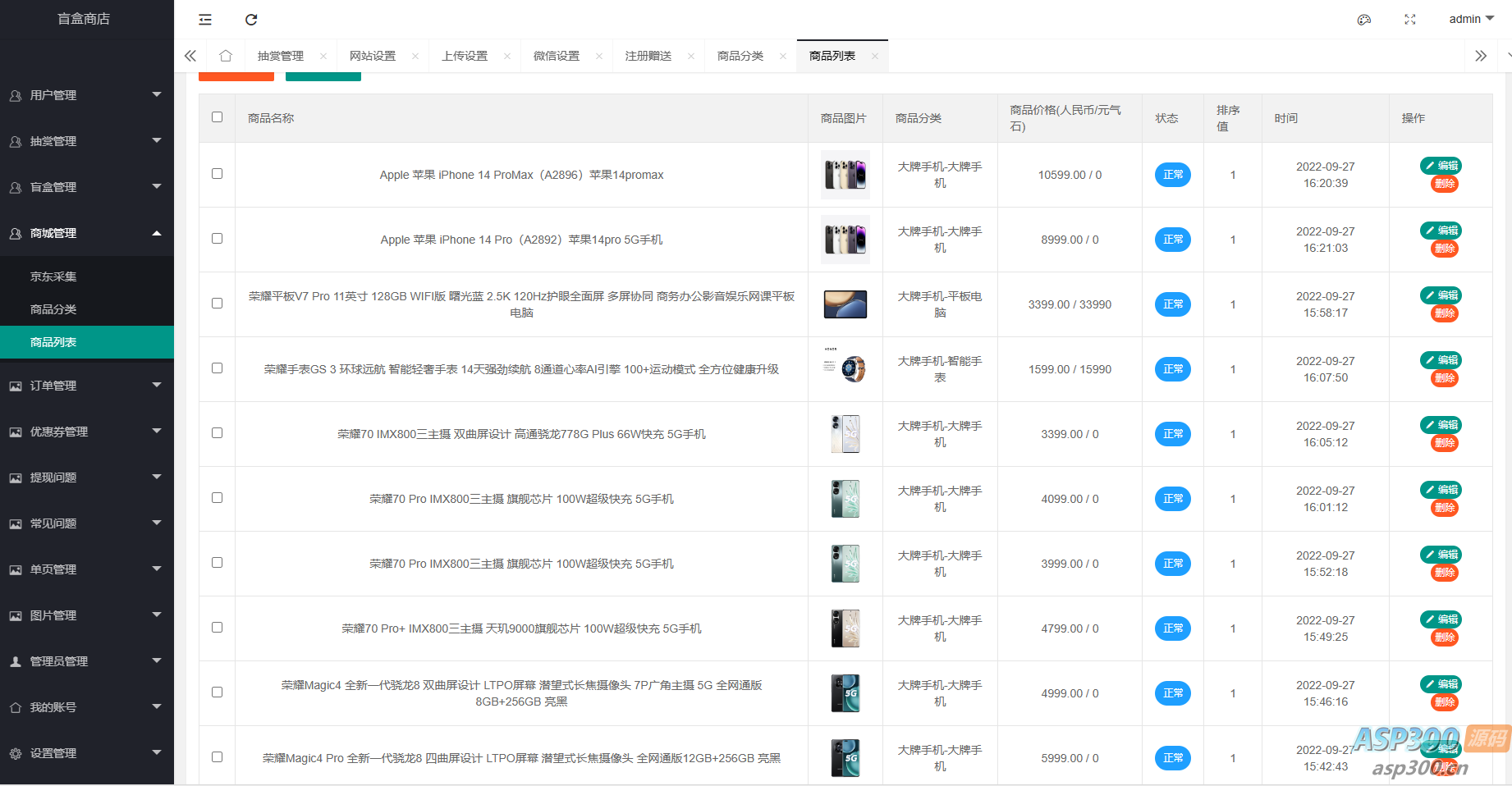Viewport: 1512px width, 786px height.
Task: Expand the 单页管理 sidebar menu
Action: coord(87,569)
